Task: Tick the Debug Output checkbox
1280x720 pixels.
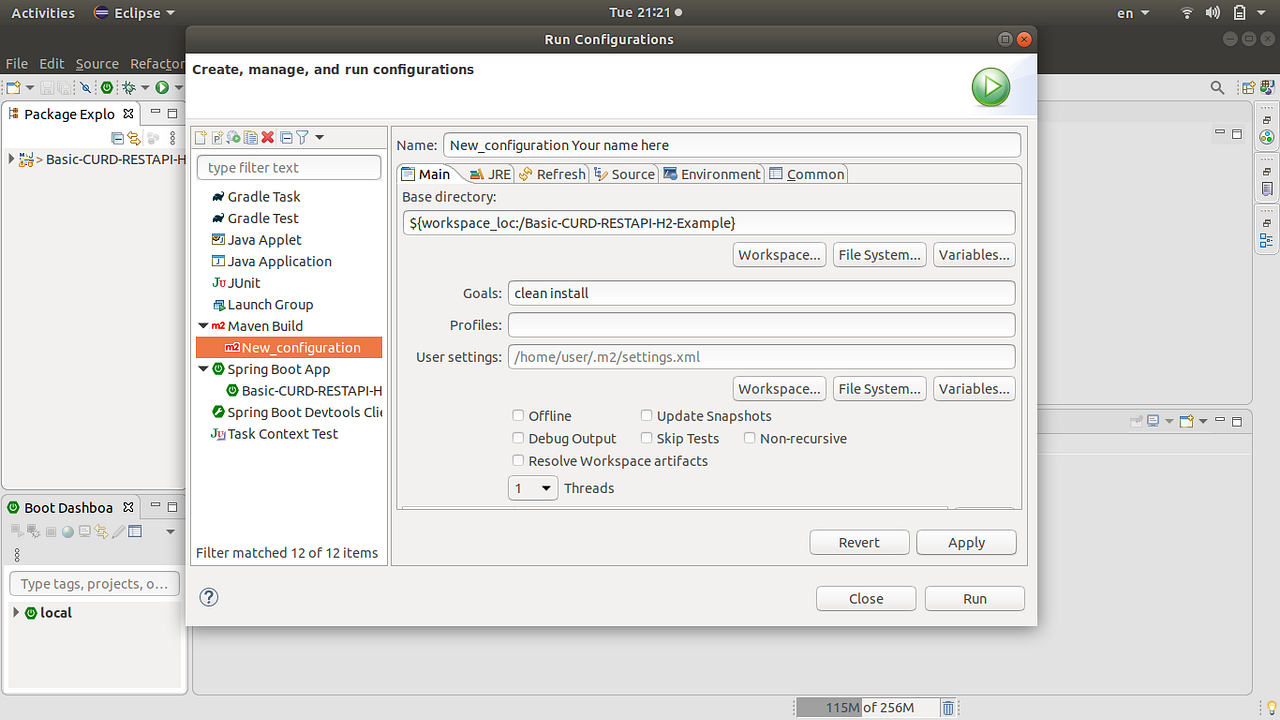Action: [x=518, y=438]
